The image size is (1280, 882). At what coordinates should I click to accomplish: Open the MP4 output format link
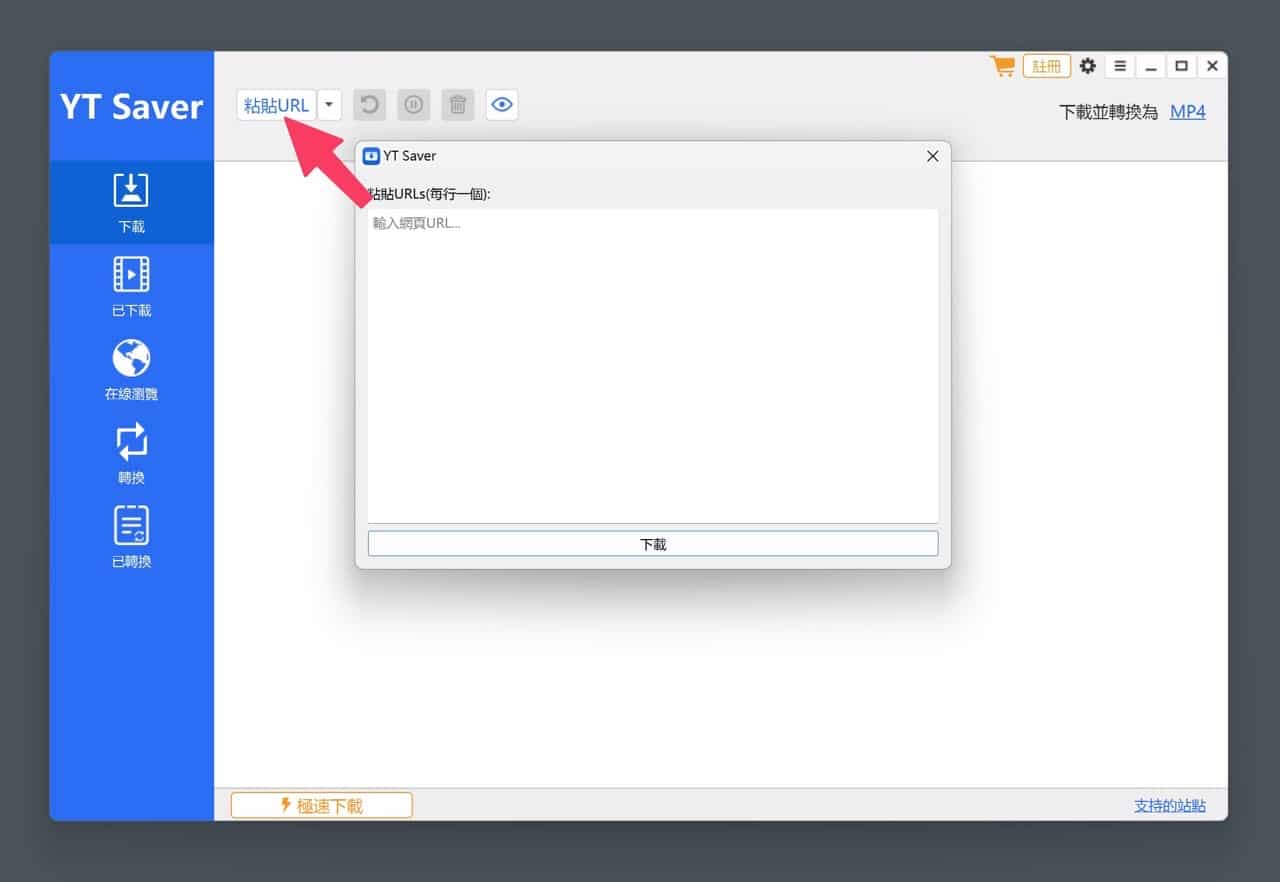pyautogui.click(x=1187, y=112)
